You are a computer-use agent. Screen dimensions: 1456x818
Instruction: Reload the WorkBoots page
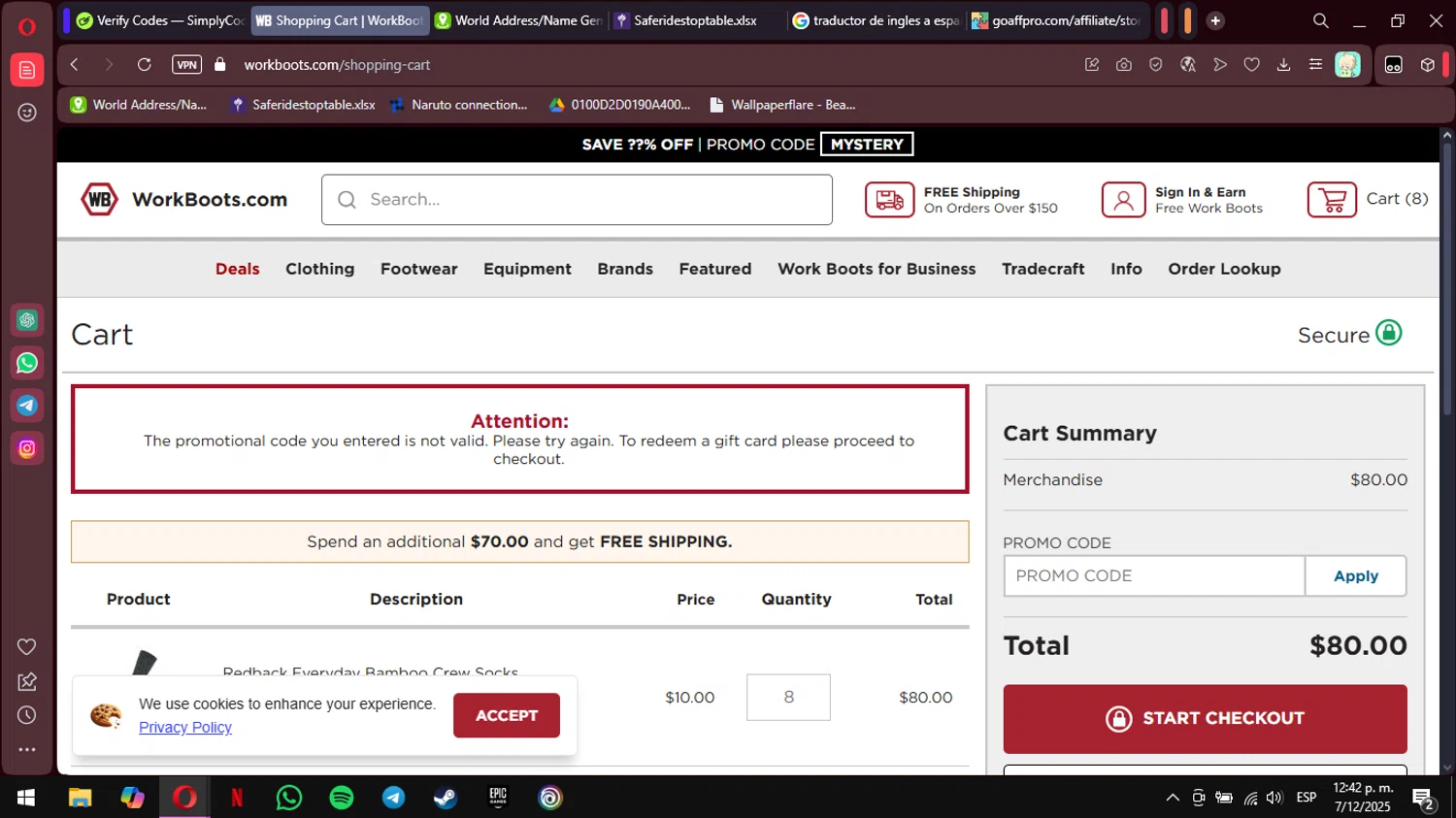145,65
